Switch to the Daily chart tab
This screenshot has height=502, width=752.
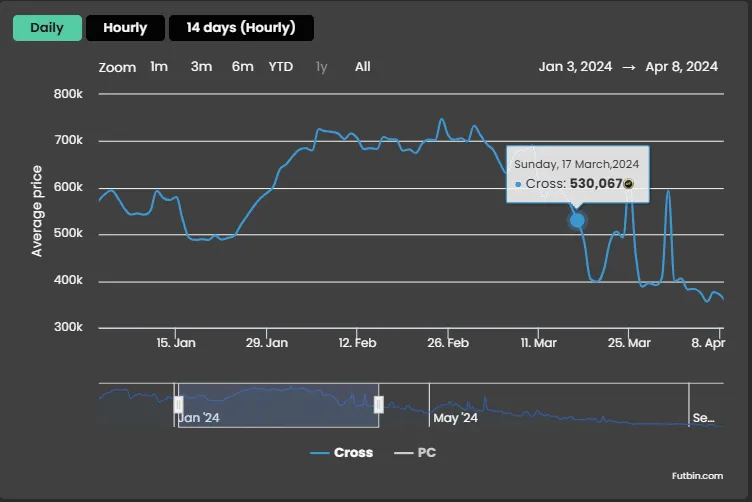point(47,28)
